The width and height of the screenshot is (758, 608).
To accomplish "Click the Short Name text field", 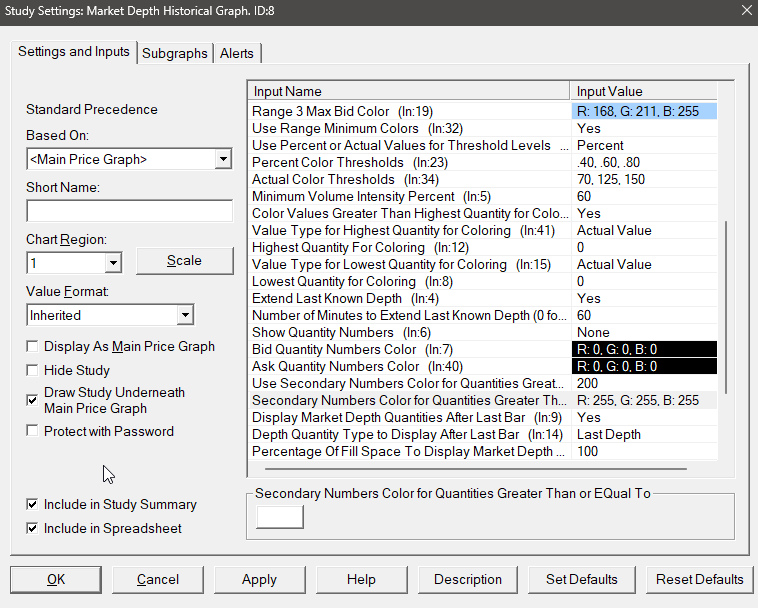I will (x=128, y=211).
